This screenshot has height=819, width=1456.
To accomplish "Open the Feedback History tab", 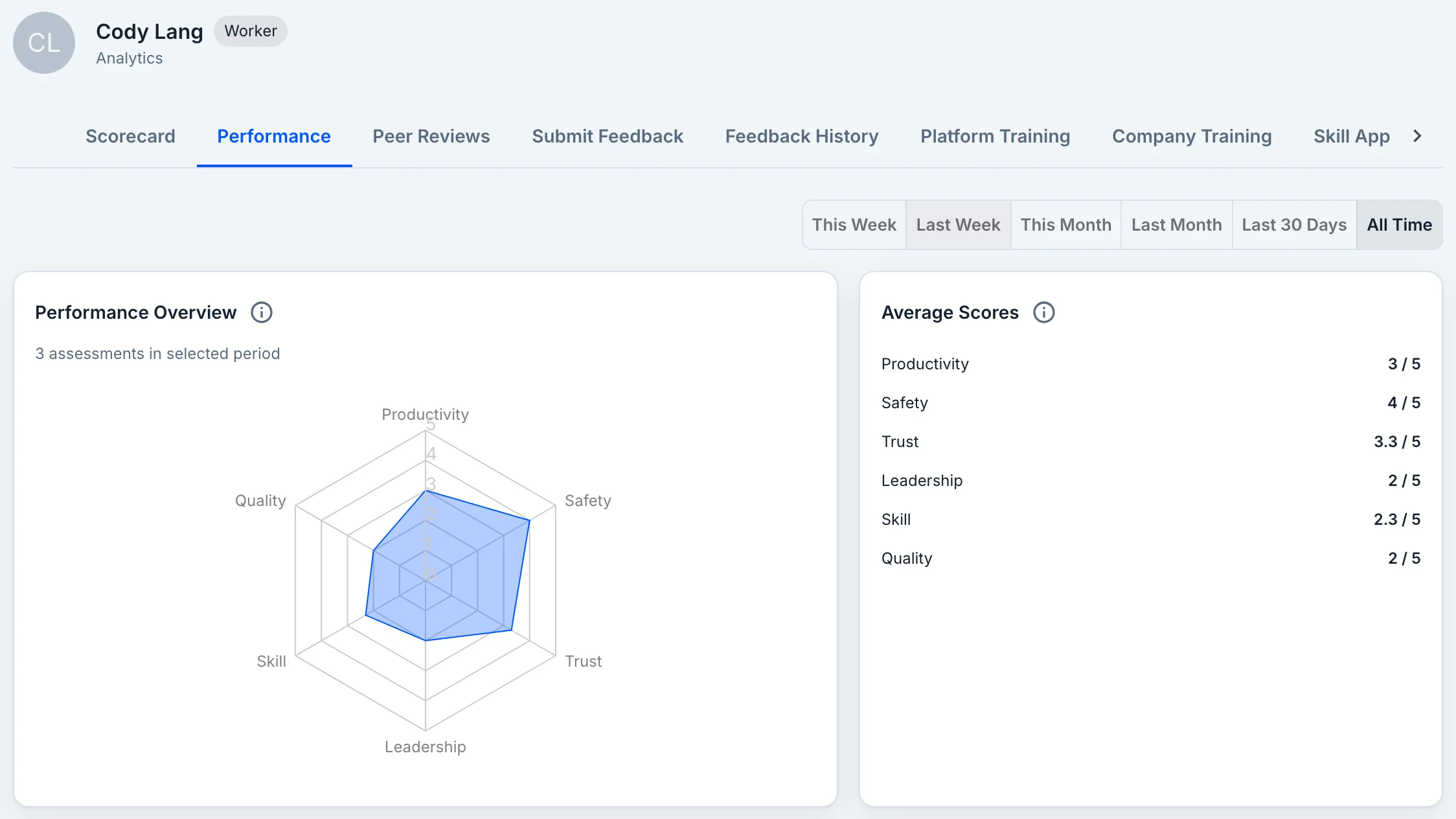I will point(802,136).
